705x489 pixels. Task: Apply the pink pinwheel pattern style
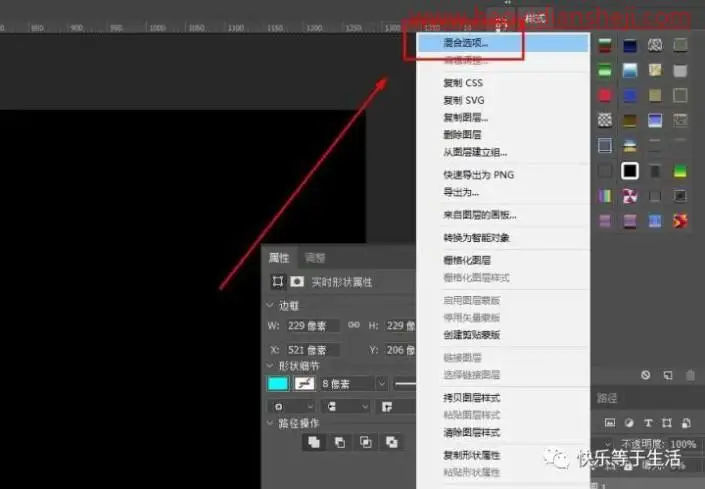(x=630, y=196)
